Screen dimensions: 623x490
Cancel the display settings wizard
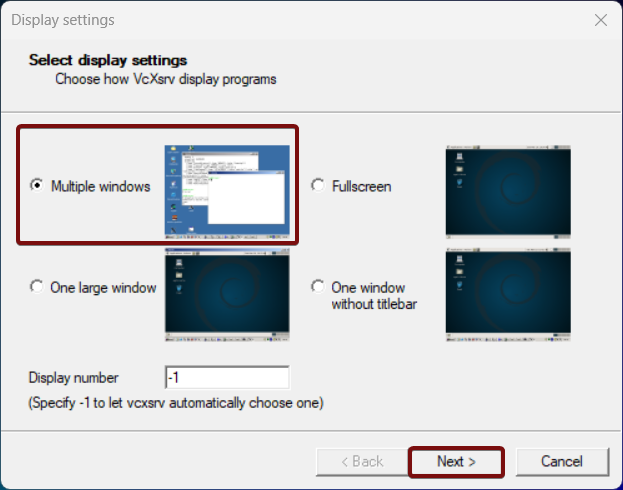(562, 462)
